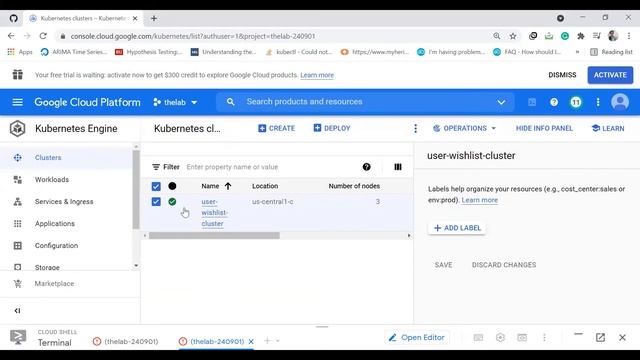This screenshot has height=360, width=640.
Task: Click the DEPLOY button
Action: click(332, 128)
